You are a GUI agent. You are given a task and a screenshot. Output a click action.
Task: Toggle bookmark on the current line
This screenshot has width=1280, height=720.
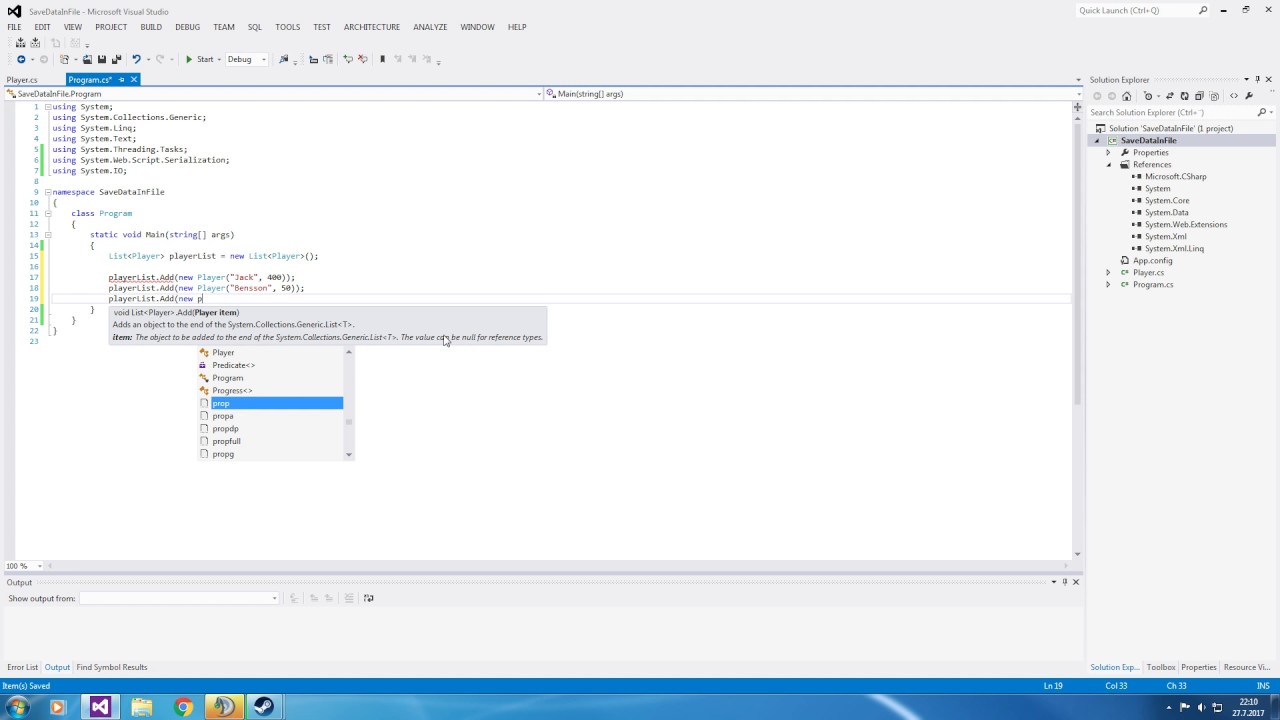[382, 59]
